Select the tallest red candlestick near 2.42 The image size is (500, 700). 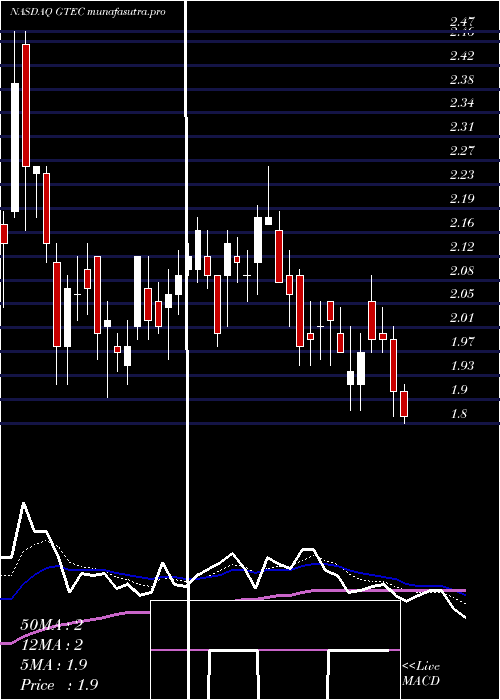[x=26, y=105]
